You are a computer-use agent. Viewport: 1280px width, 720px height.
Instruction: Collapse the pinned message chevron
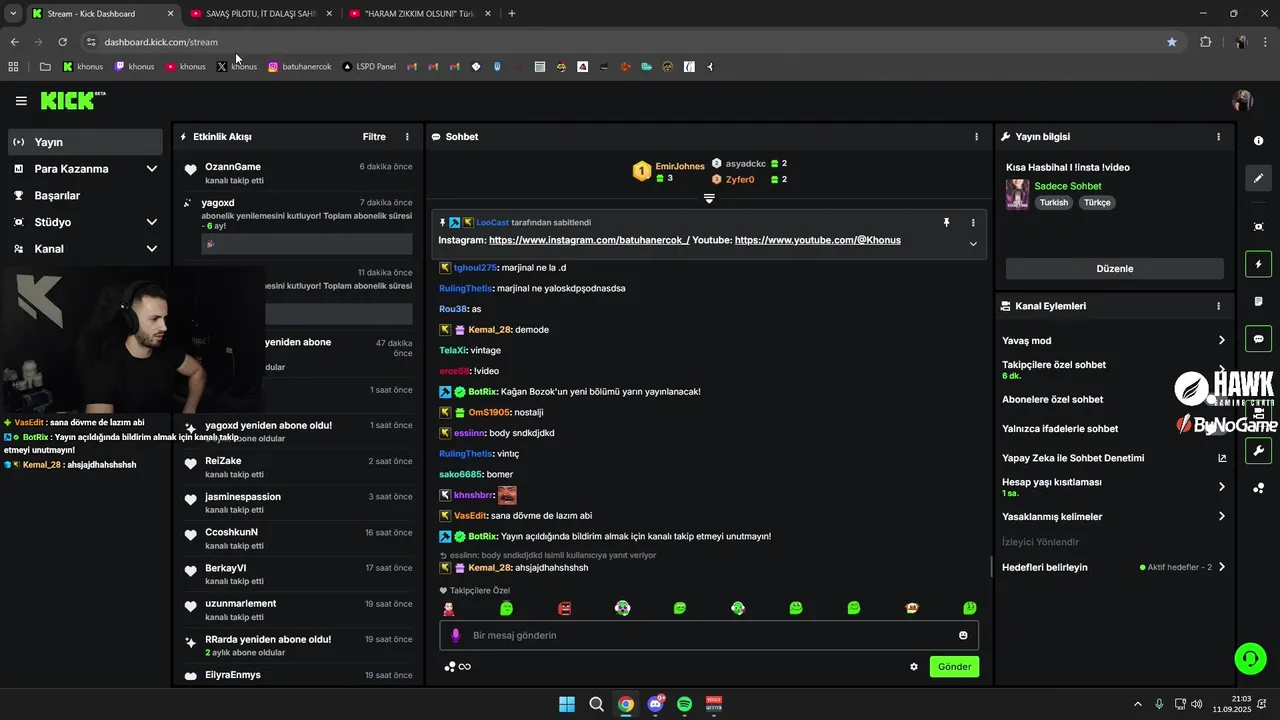973,243
